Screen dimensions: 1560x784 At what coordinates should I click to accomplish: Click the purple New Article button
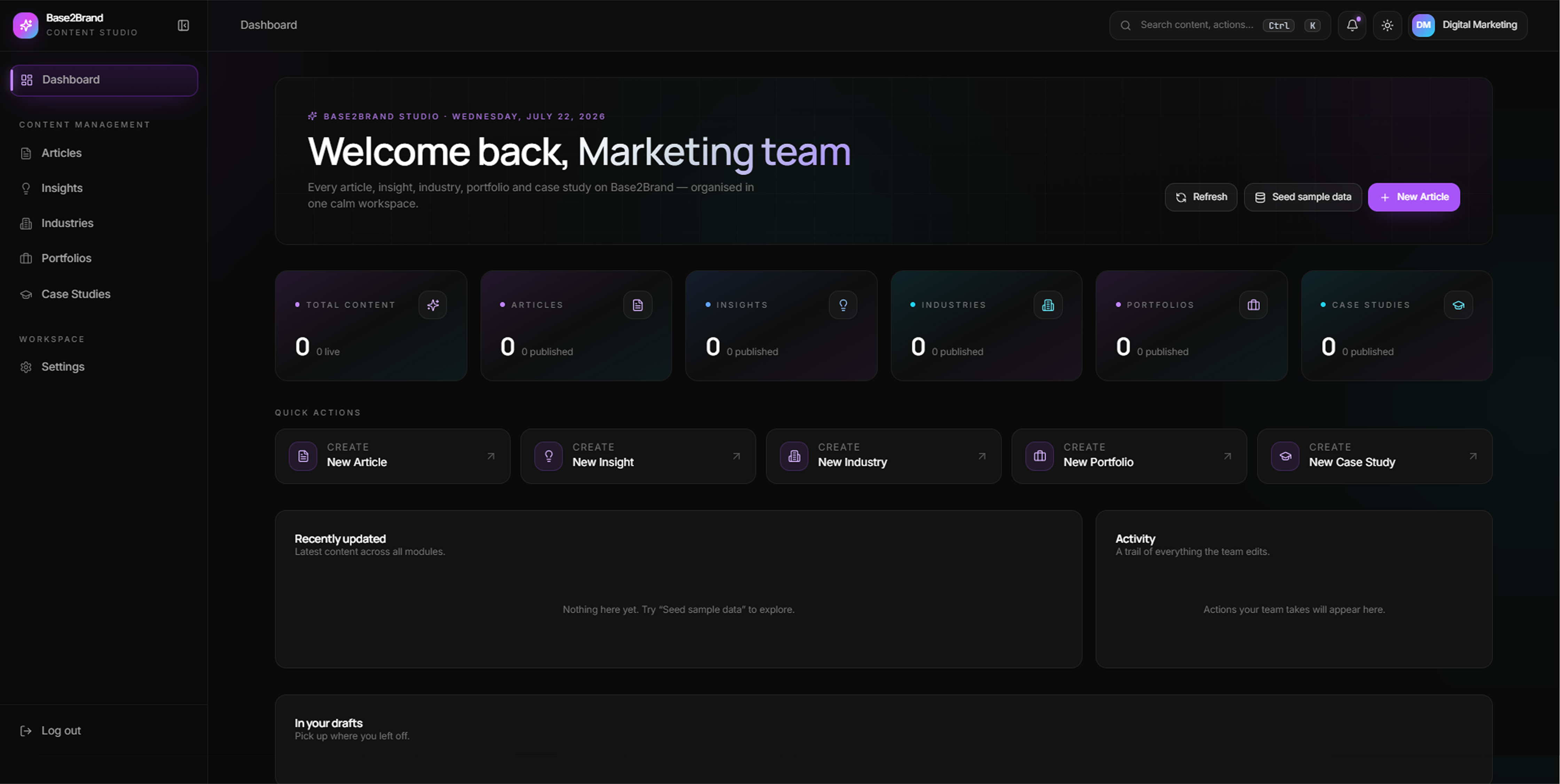pos(1413,197)
